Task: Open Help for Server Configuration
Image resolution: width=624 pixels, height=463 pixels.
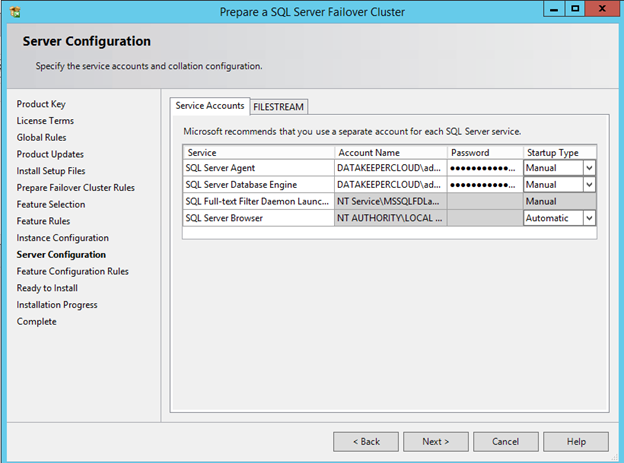Action: pos(576,441)
